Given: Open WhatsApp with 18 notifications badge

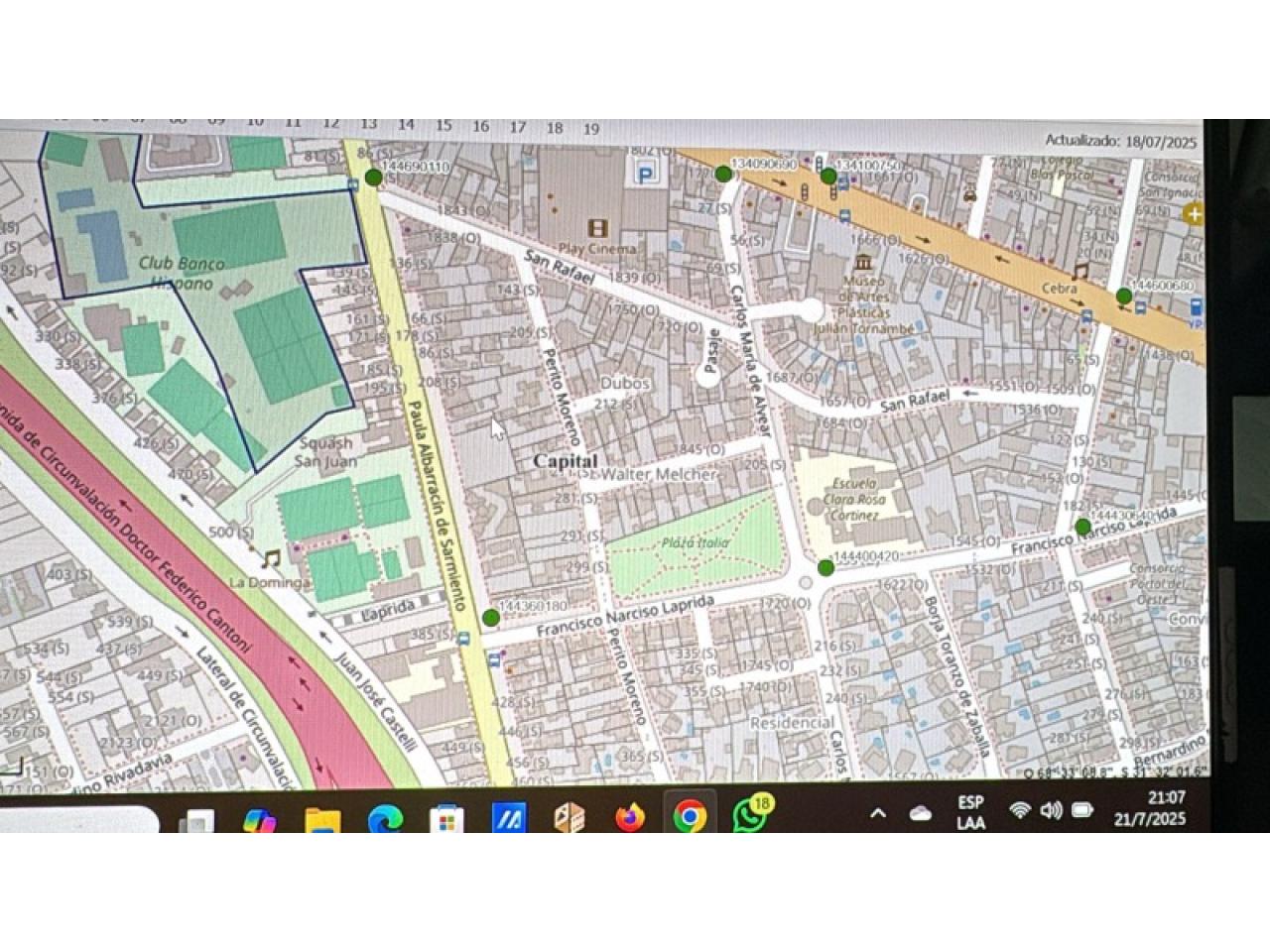Looking at the screenshot, I should pos(751,814).
